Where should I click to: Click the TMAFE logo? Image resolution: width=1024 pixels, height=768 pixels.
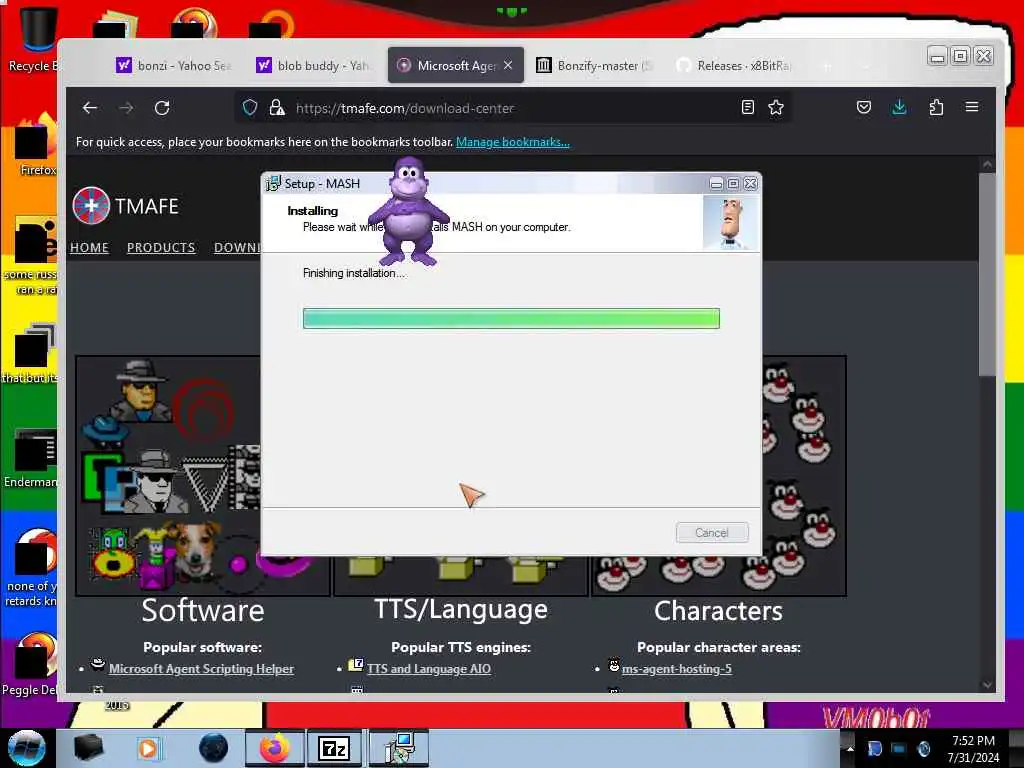pyautogui.click(x=125, y=206)
